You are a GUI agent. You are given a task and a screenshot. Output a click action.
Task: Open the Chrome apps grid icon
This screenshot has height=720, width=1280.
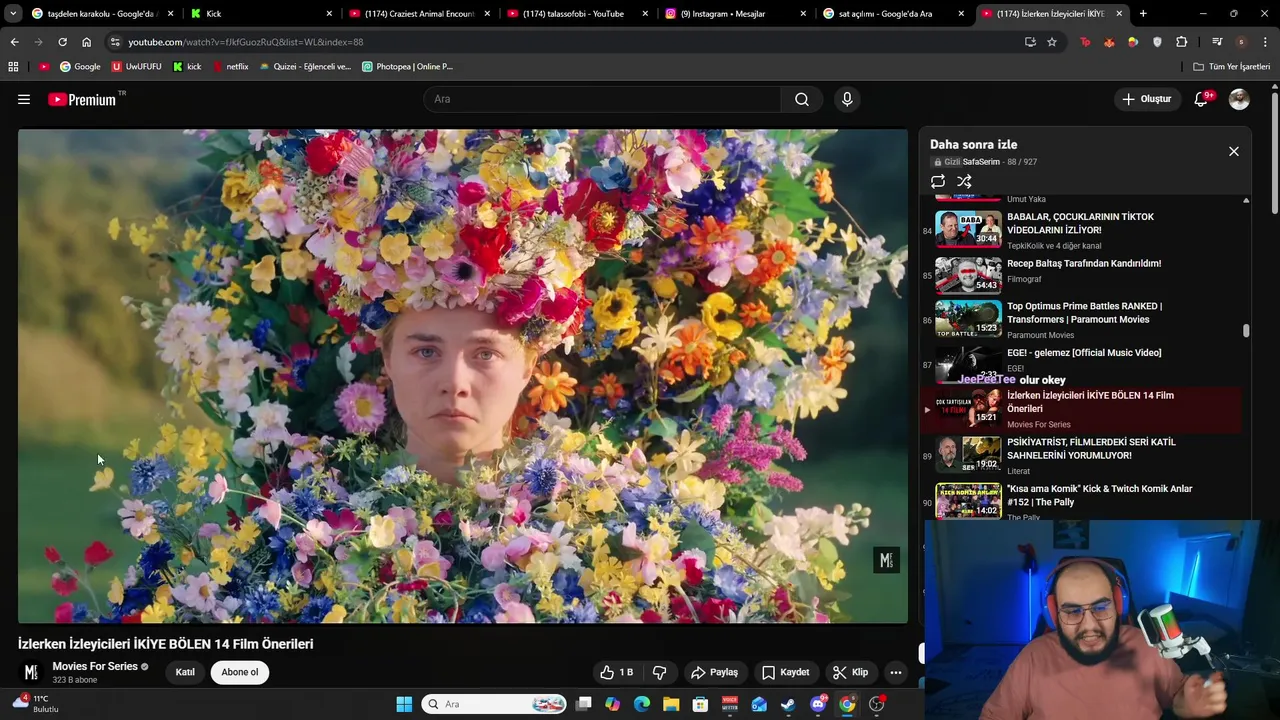point(13,67)
